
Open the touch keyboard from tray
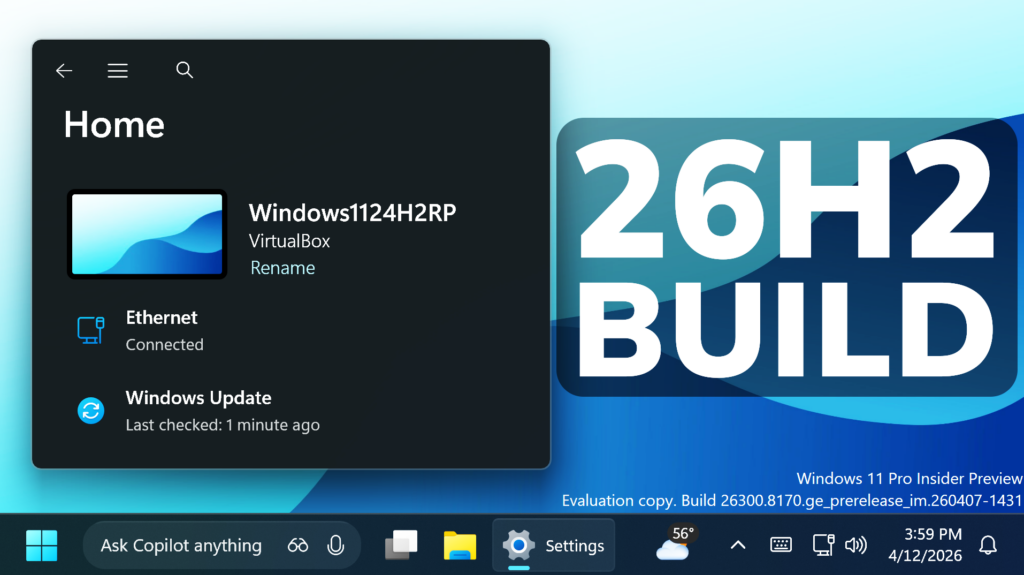tap(781, 545)
